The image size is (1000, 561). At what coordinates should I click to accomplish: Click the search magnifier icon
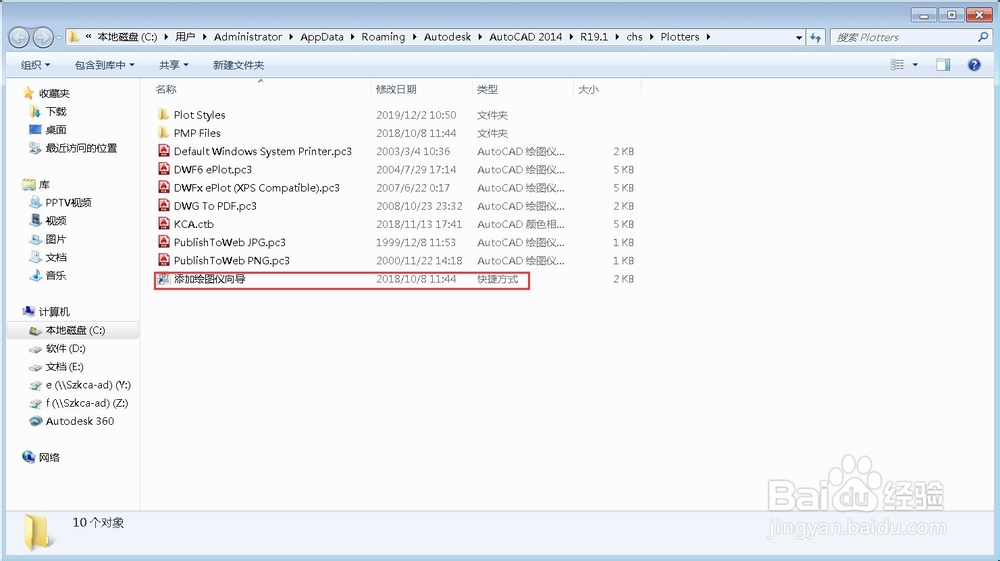coord(983,38)
